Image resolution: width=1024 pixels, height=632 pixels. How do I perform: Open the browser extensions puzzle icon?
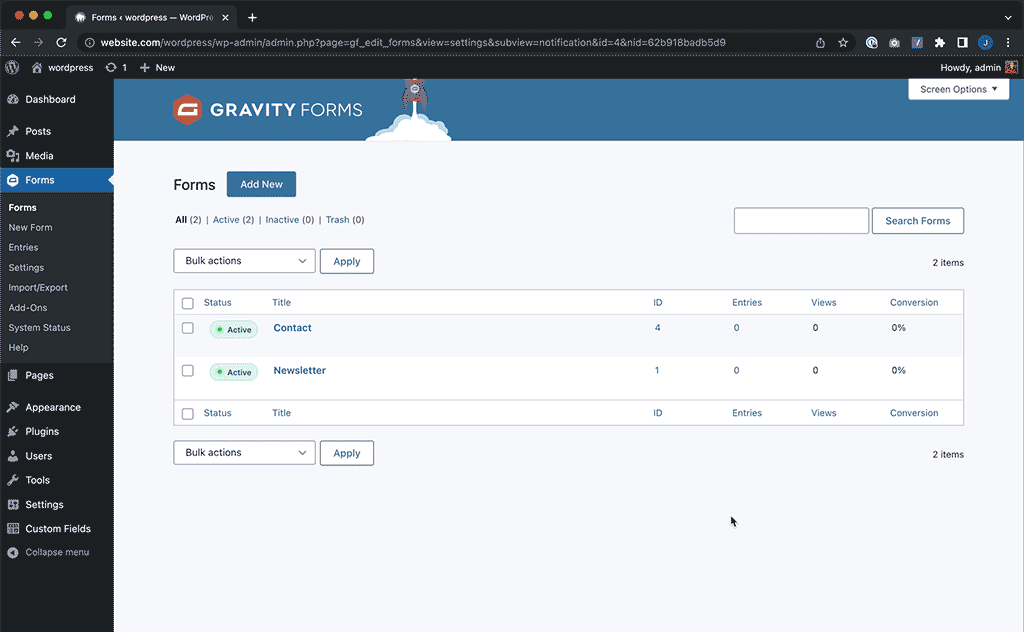(x=940, y=42)
